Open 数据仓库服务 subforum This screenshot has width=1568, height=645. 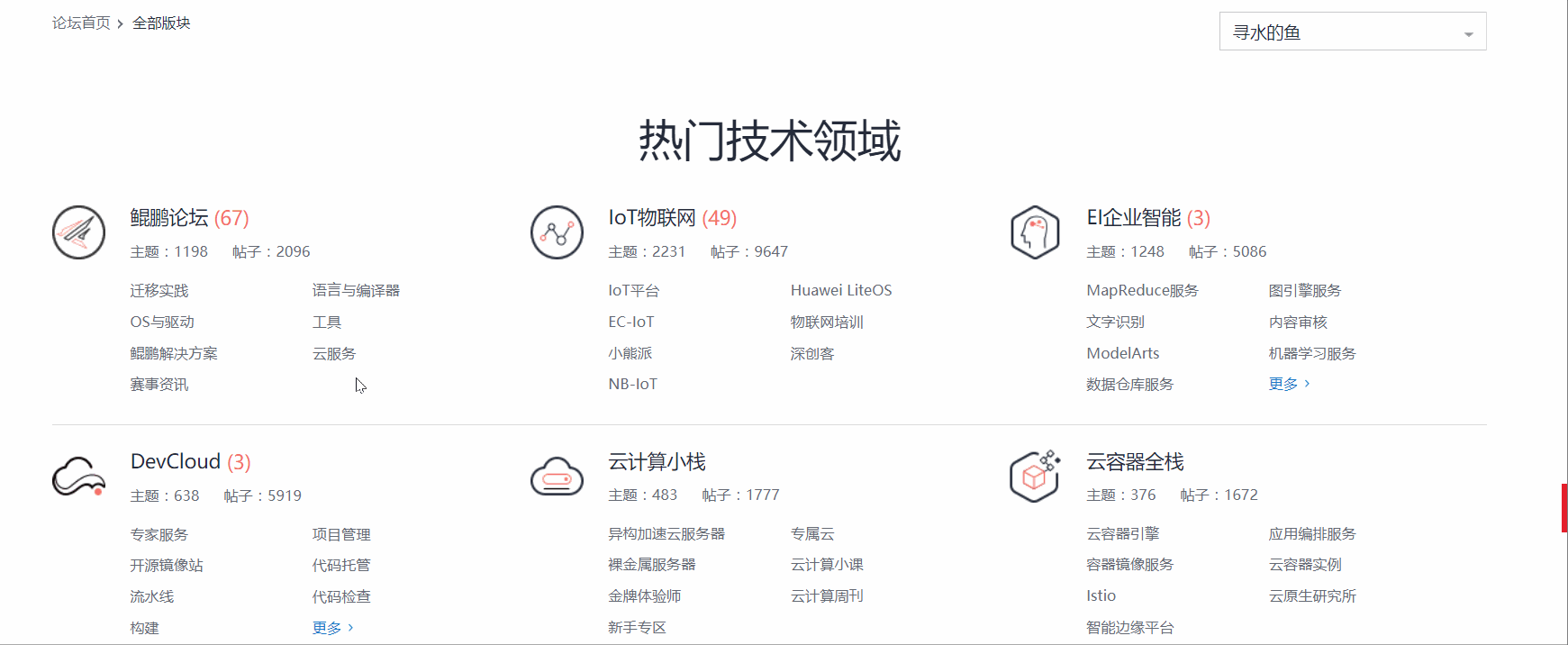(x=1130, y=384)
